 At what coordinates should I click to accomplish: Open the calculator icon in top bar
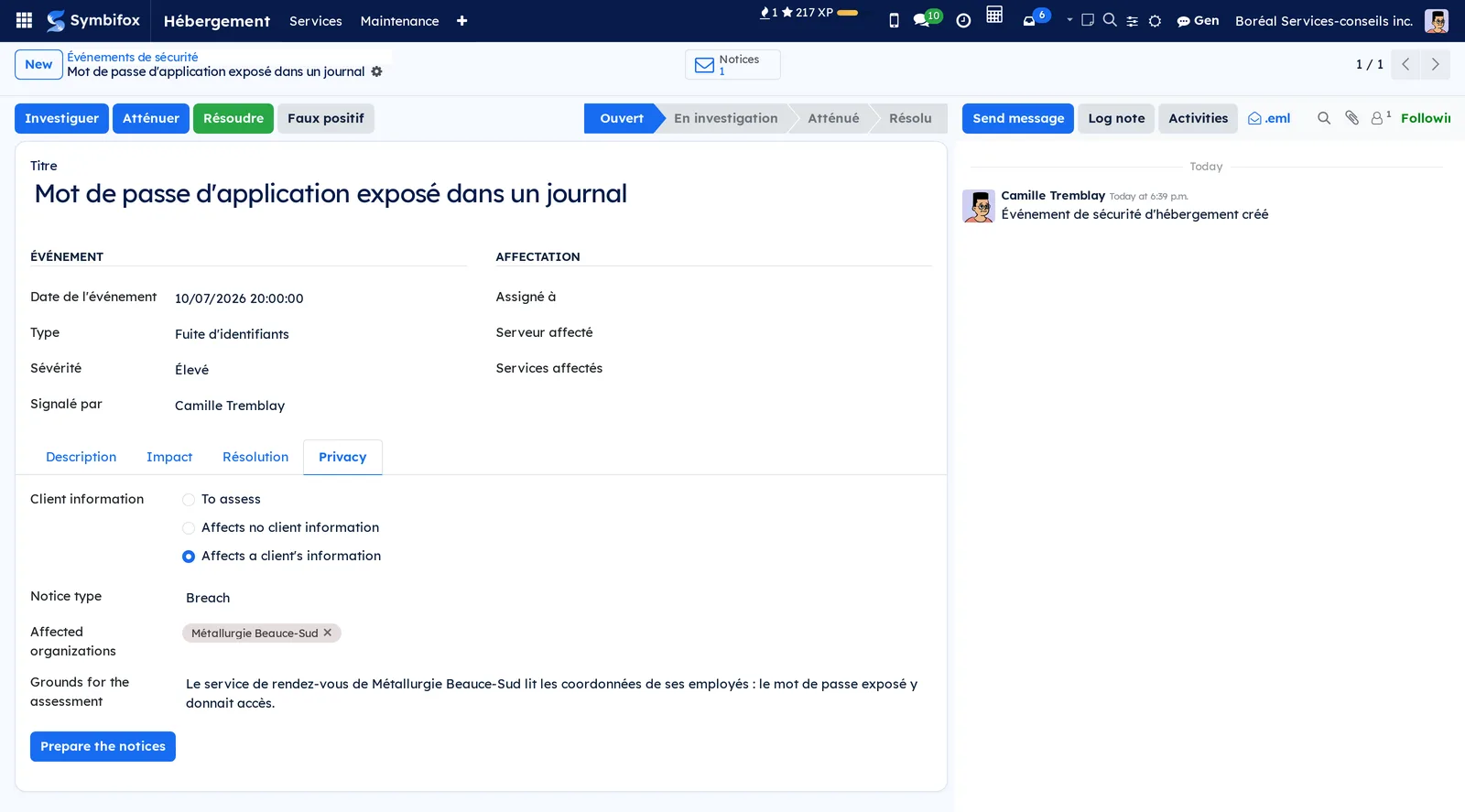994,15
